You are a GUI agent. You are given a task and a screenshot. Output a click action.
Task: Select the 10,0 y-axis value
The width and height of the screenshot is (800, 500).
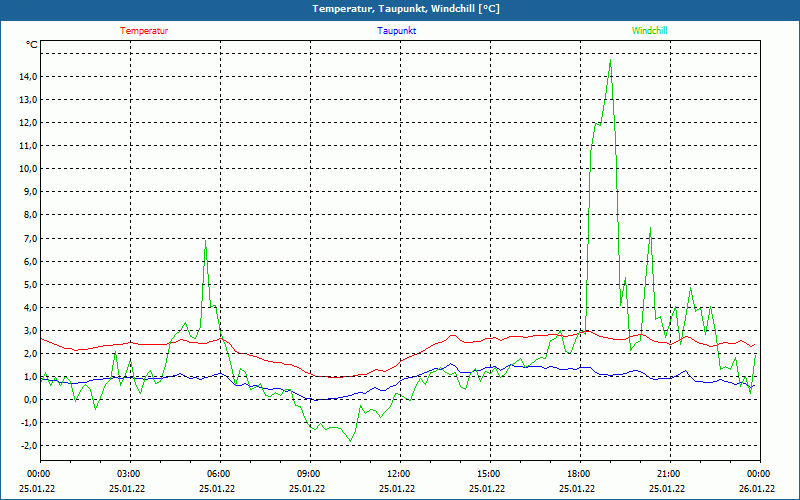click(x=28, y=169)
